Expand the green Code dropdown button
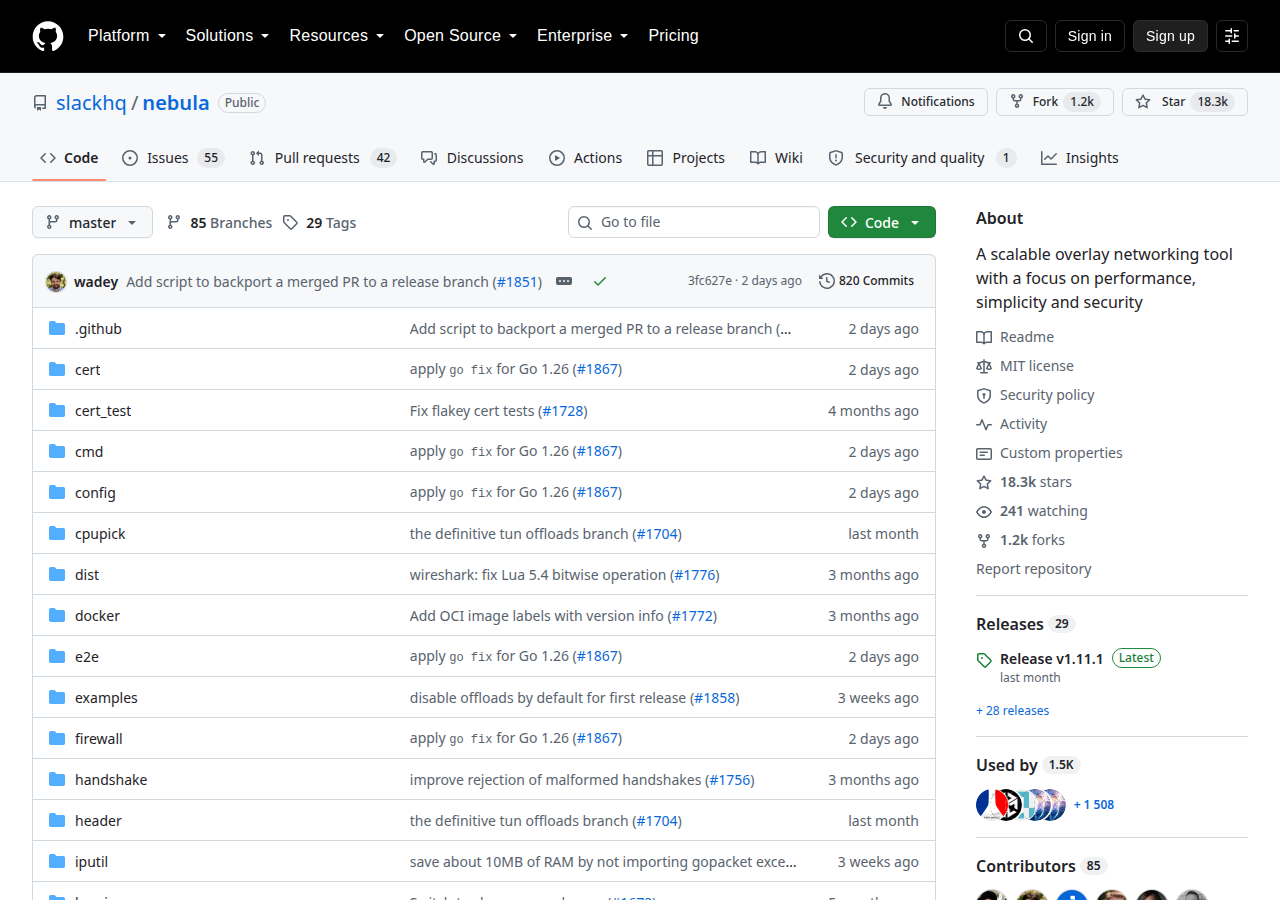 pyautogui.click(x=882, y=222)
